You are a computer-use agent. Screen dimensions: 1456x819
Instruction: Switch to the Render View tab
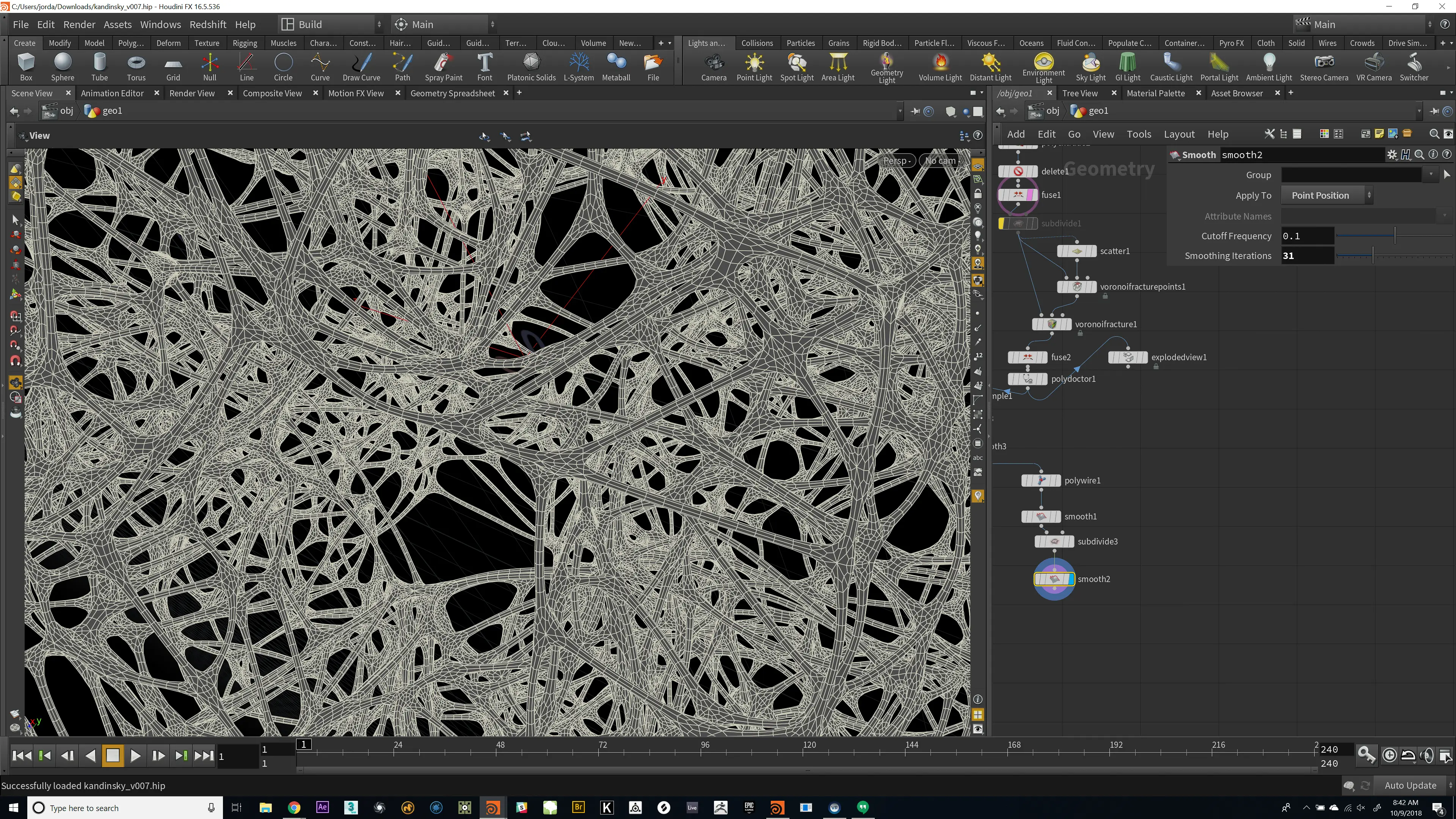[191, 93]
